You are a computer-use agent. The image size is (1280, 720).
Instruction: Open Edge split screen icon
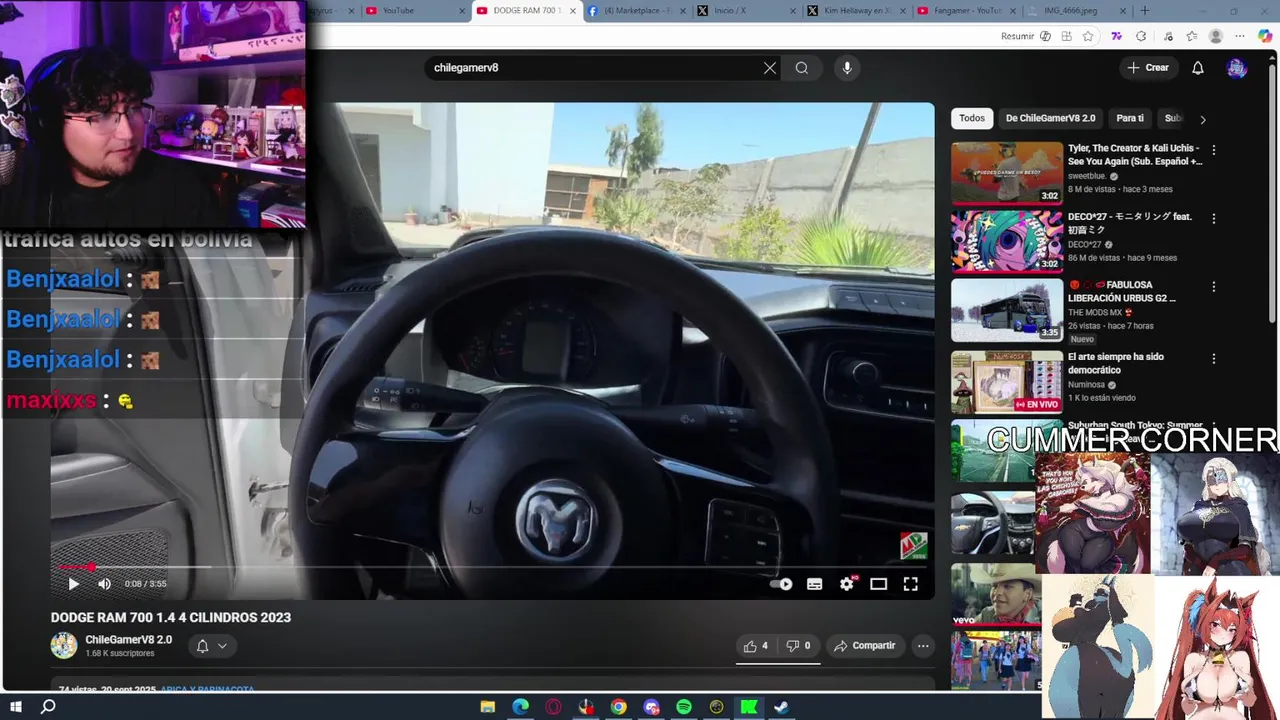(1065, 36)
